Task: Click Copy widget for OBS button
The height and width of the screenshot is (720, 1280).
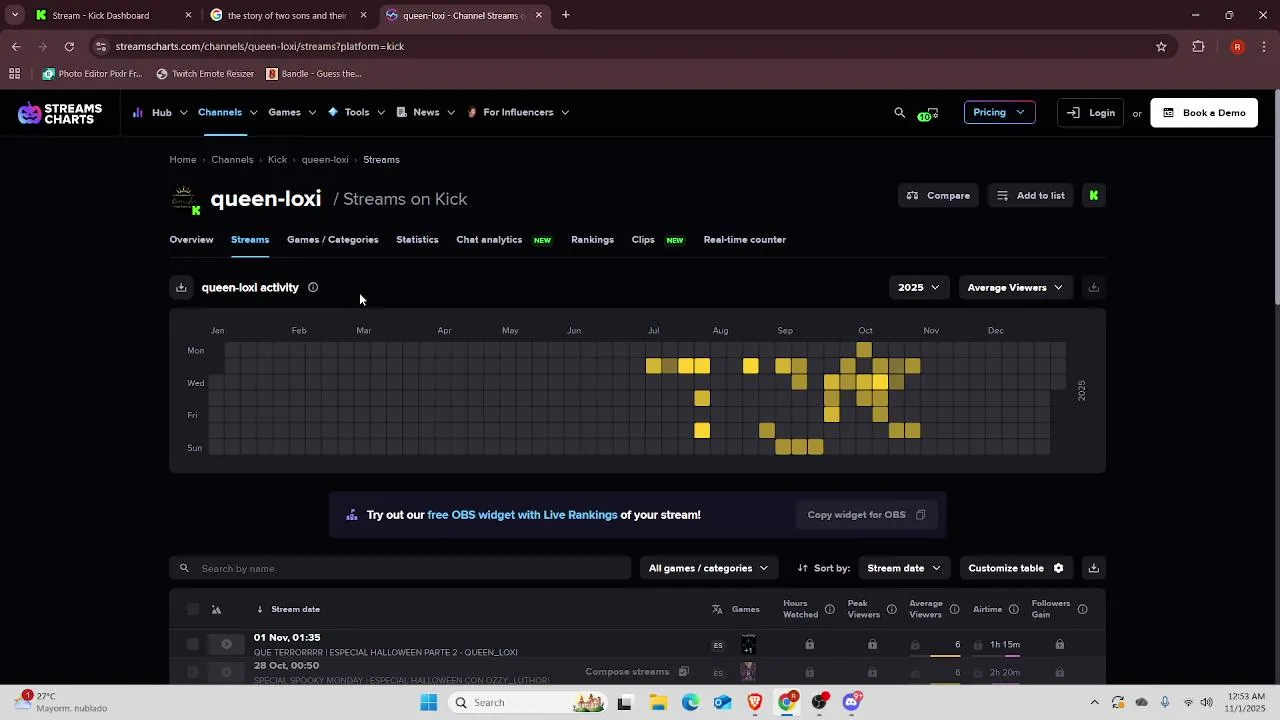Action: pyautogui.click(x=867, y=515)
